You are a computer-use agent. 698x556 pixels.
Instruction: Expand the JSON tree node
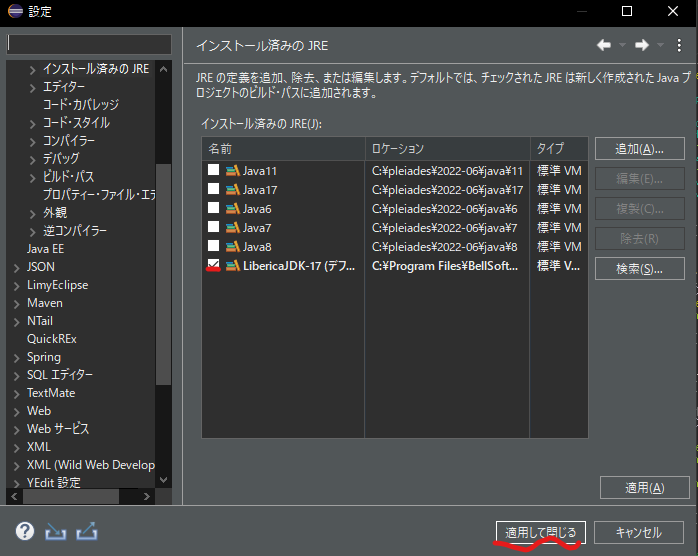17,268
